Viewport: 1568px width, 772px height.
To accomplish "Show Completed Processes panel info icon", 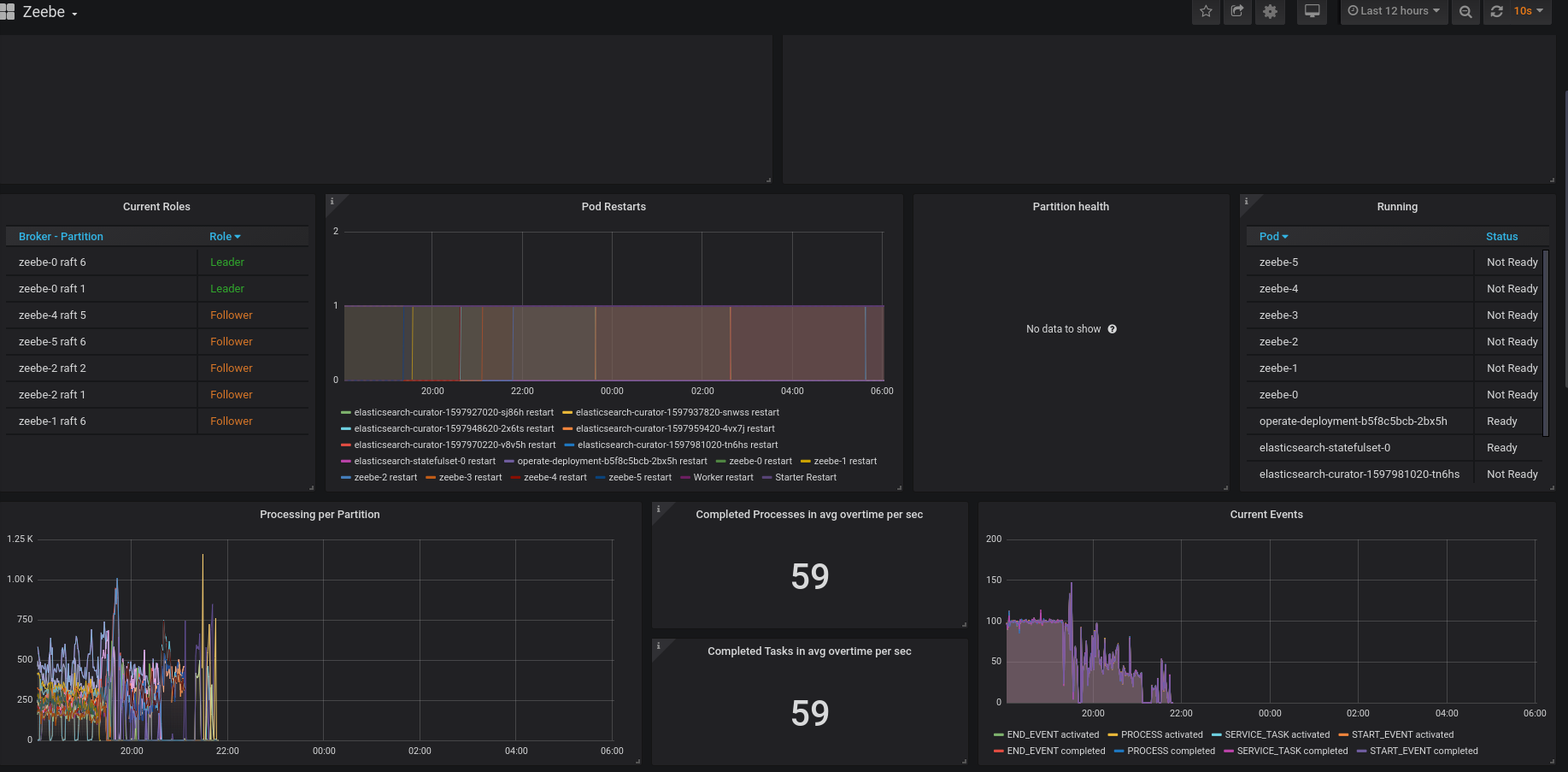I will pyautogui.click(x=658, y=509).
